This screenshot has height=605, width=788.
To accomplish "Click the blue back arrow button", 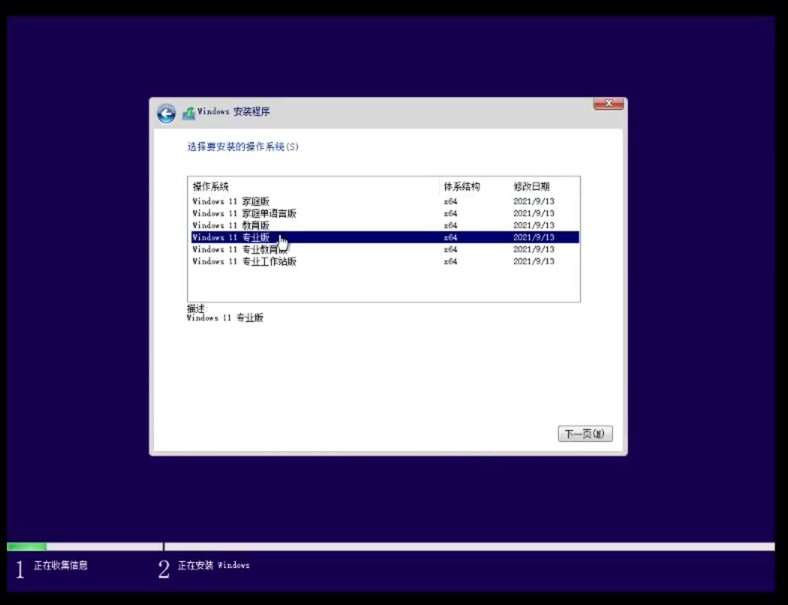I will click(x=166, y=114).
